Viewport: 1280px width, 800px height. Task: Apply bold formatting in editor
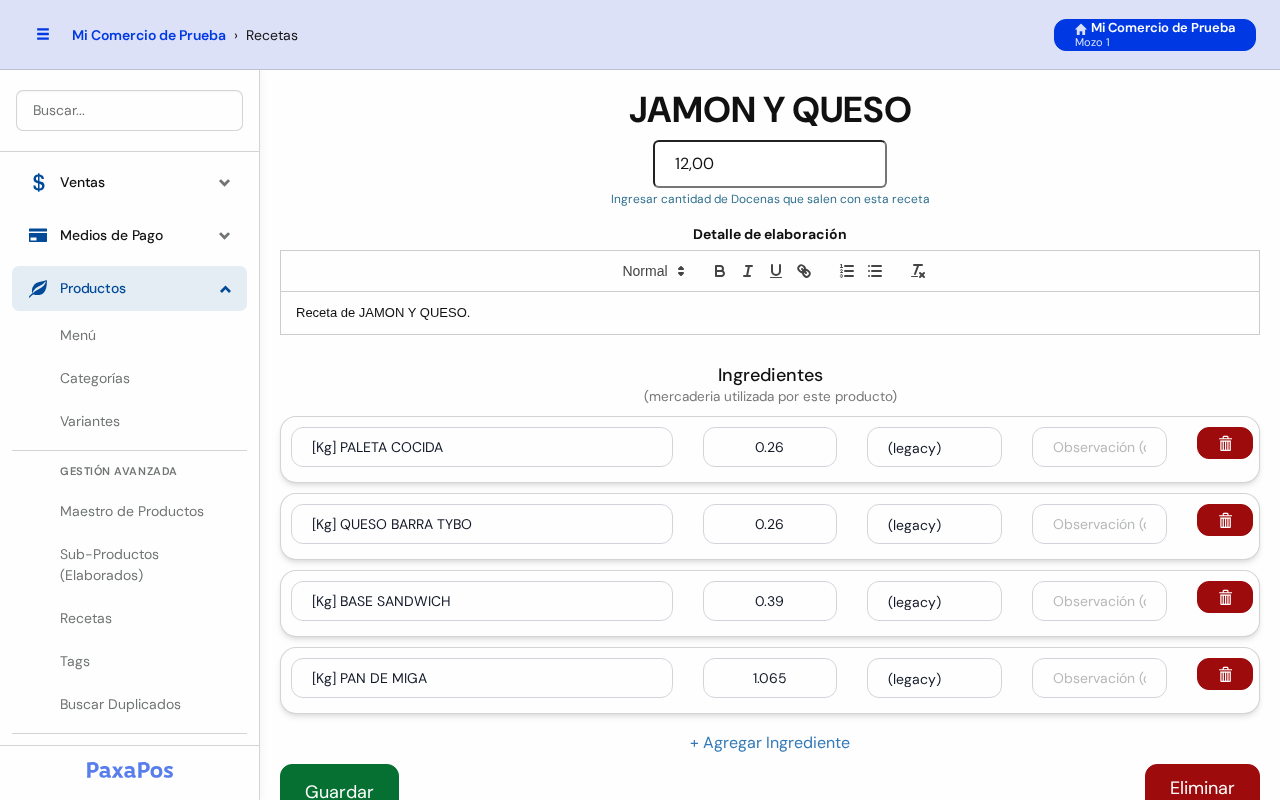point(719,271)
